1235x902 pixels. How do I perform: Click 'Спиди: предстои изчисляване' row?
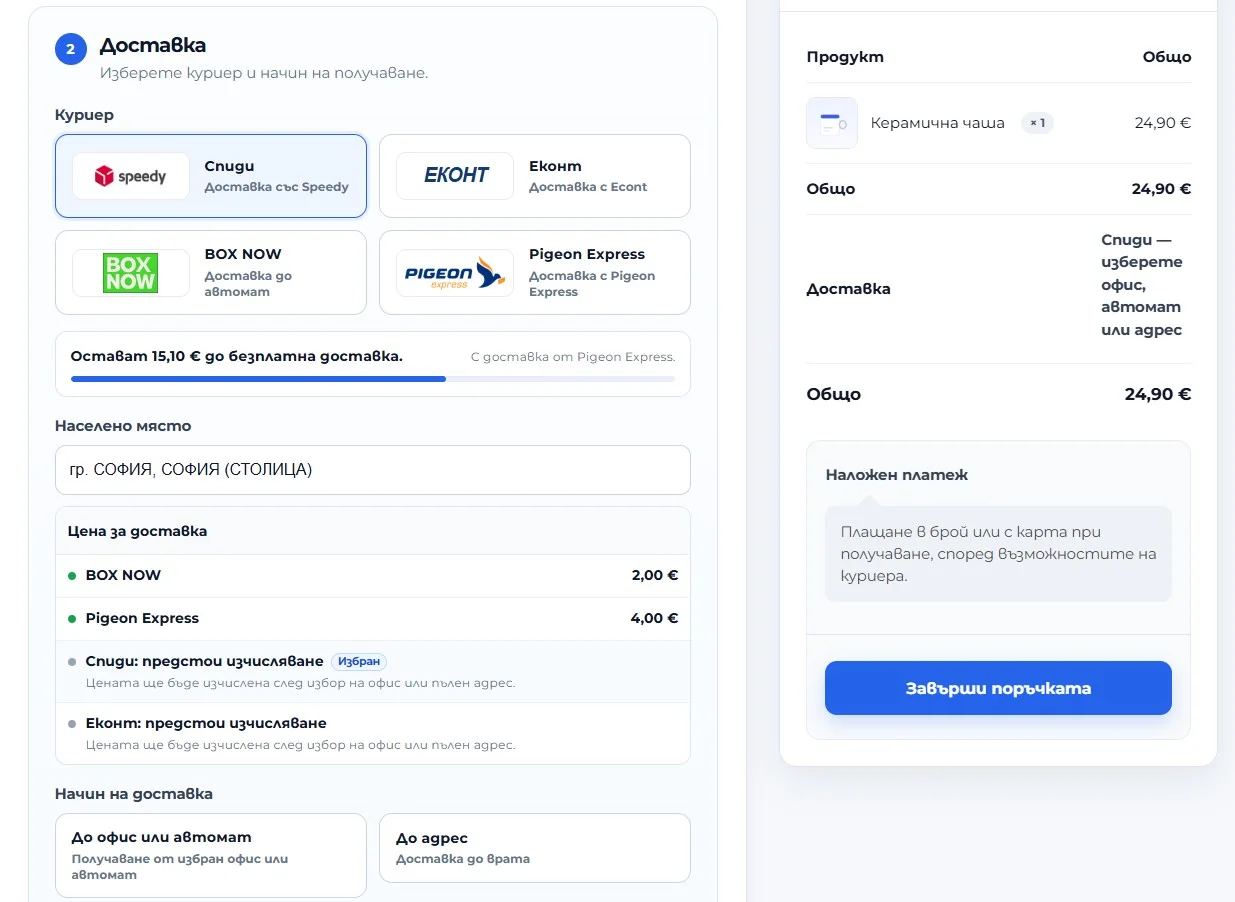(373, 672)
